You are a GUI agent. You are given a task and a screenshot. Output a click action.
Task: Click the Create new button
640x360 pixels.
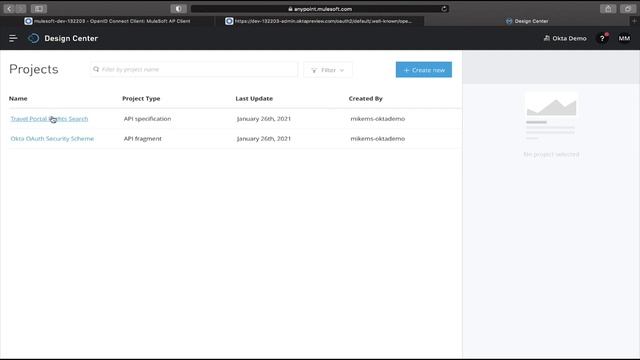pos(424,70)
